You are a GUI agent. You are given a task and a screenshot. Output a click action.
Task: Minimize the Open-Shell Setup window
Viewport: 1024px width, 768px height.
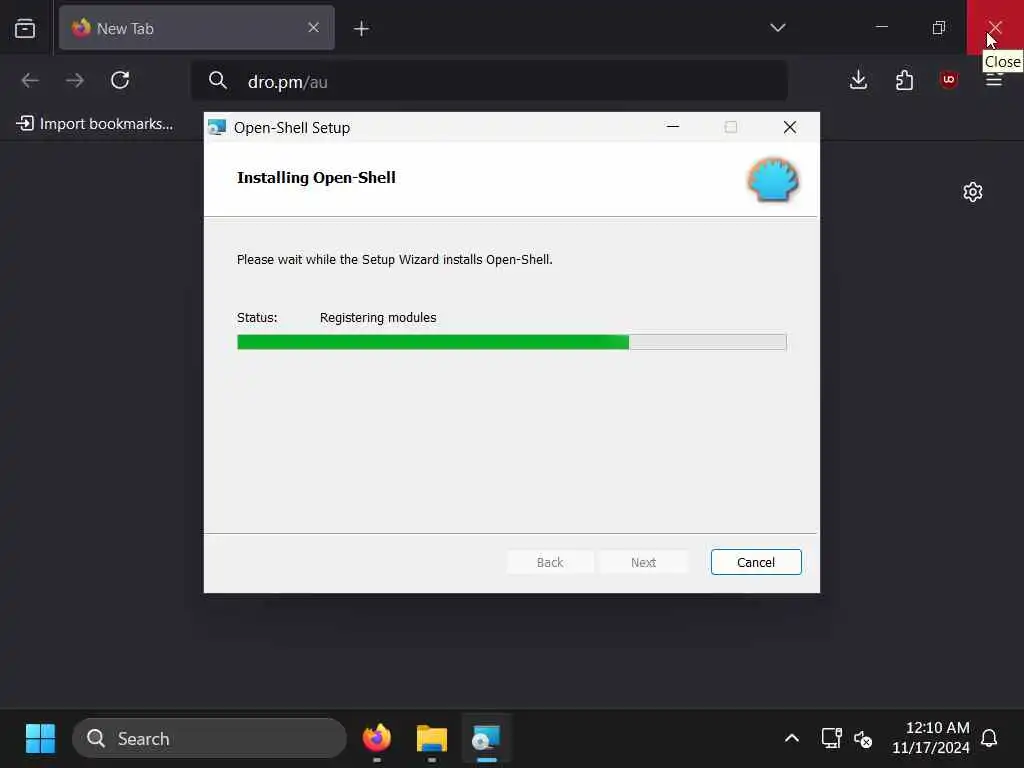point(673,127)
